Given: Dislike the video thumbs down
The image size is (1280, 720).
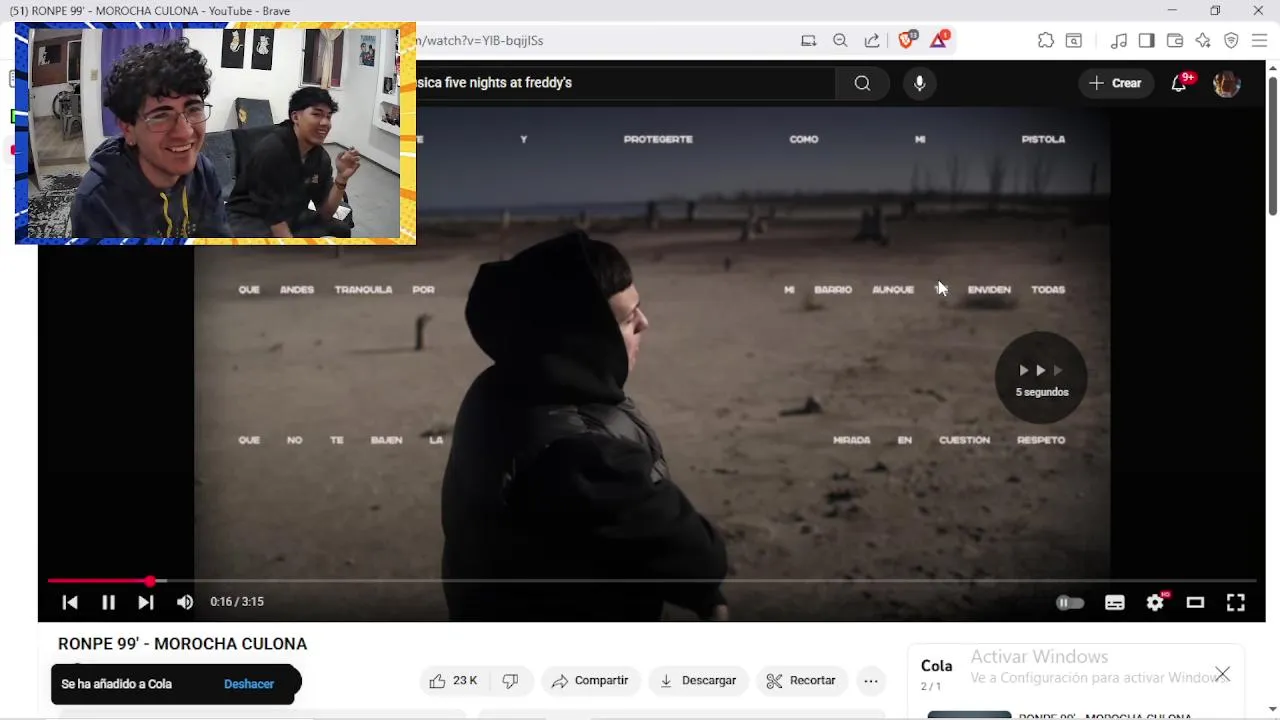Looking at the screenshot, I should pos(511,681).
